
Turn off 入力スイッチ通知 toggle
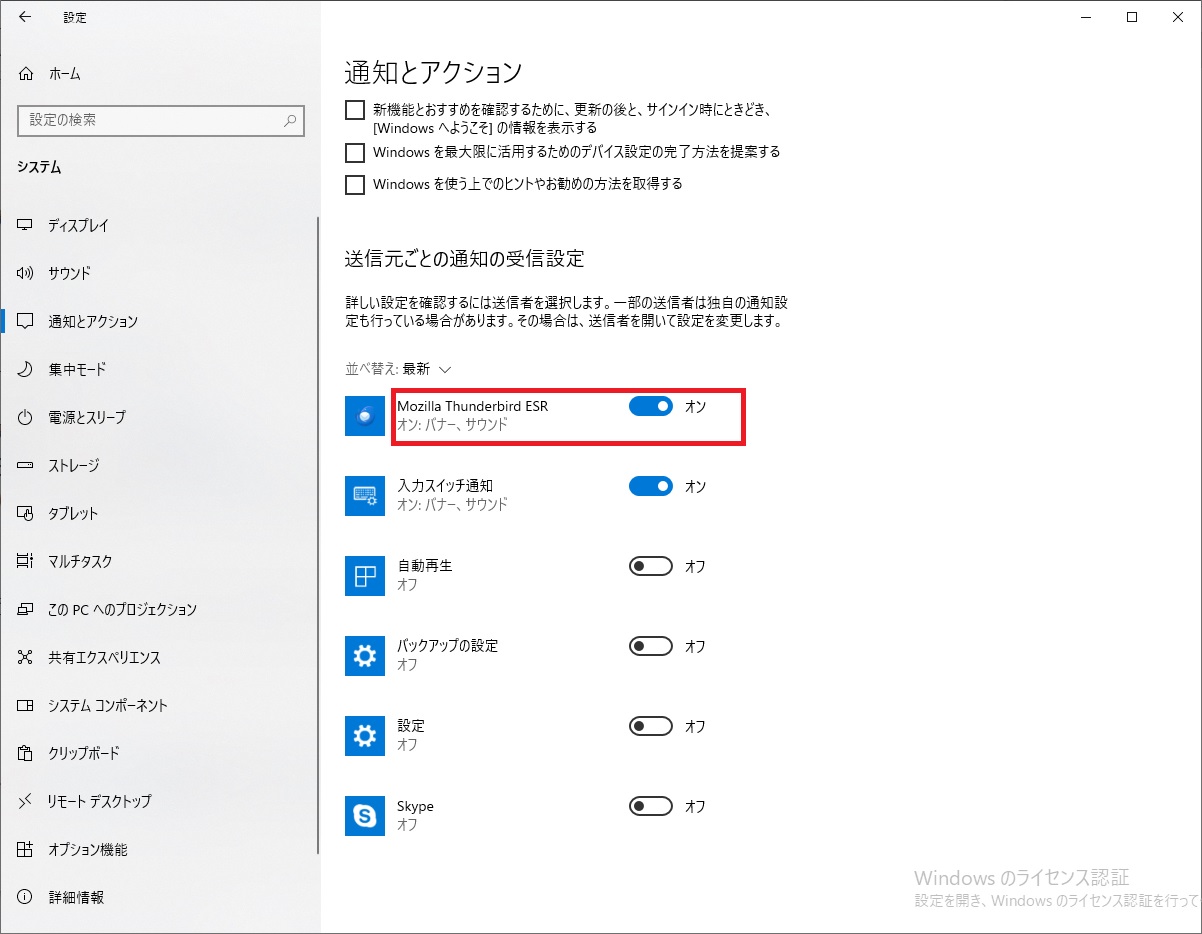click(x=651, y=486)
